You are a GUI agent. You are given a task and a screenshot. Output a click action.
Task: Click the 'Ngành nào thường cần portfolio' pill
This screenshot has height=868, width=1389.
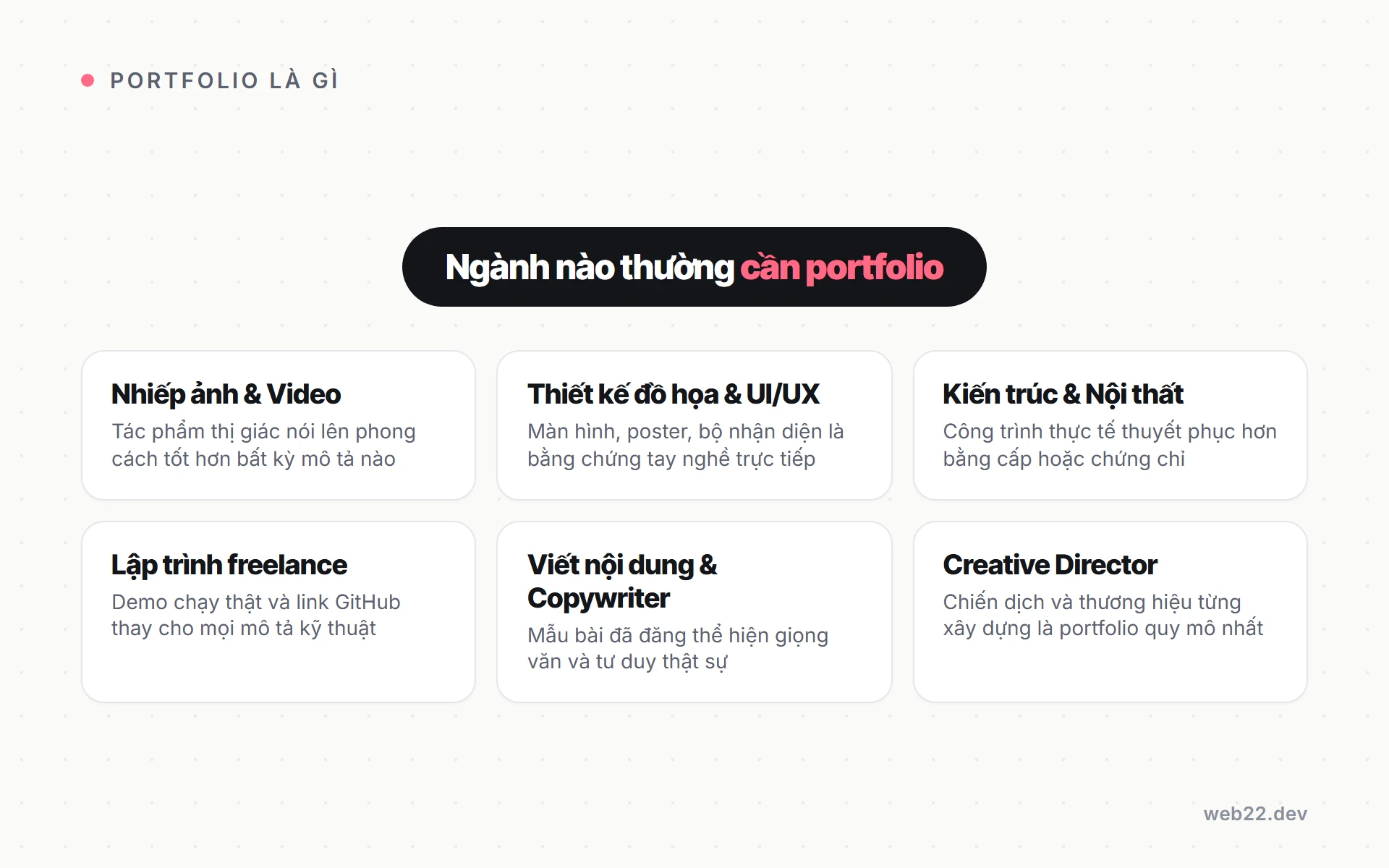coord(694,267)
